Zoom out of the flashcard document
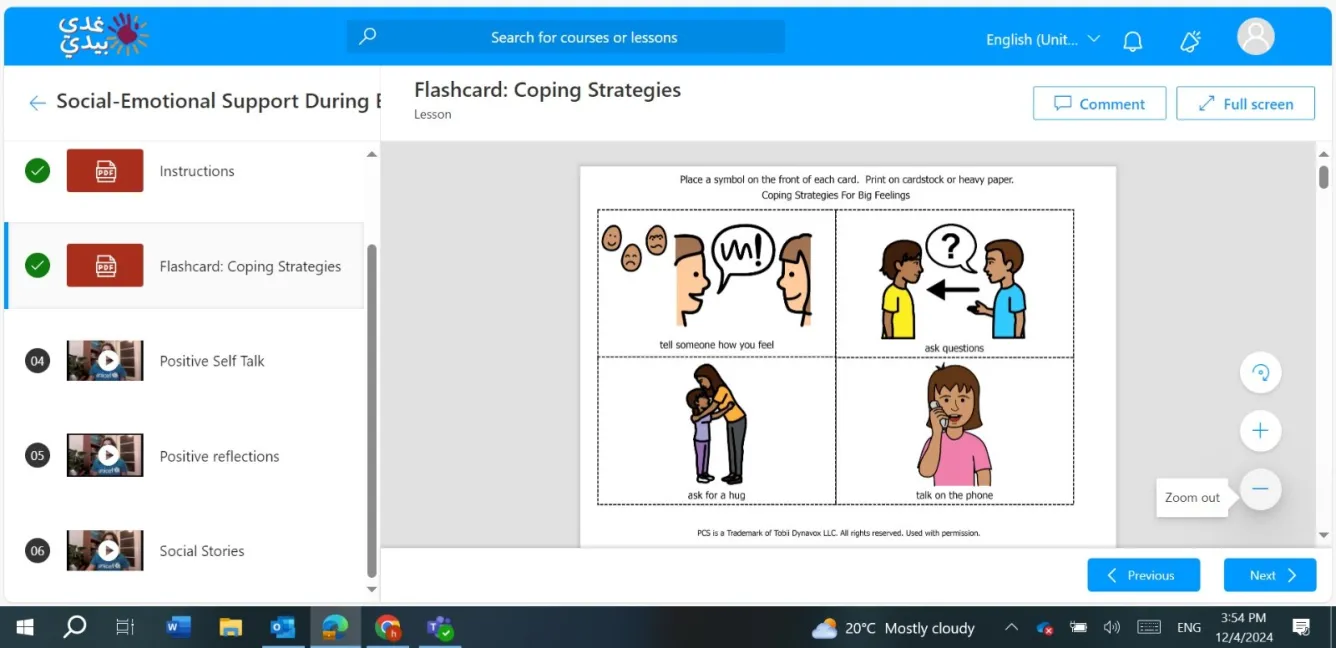Screen dimensions: 1336x648 [1260, 489]
